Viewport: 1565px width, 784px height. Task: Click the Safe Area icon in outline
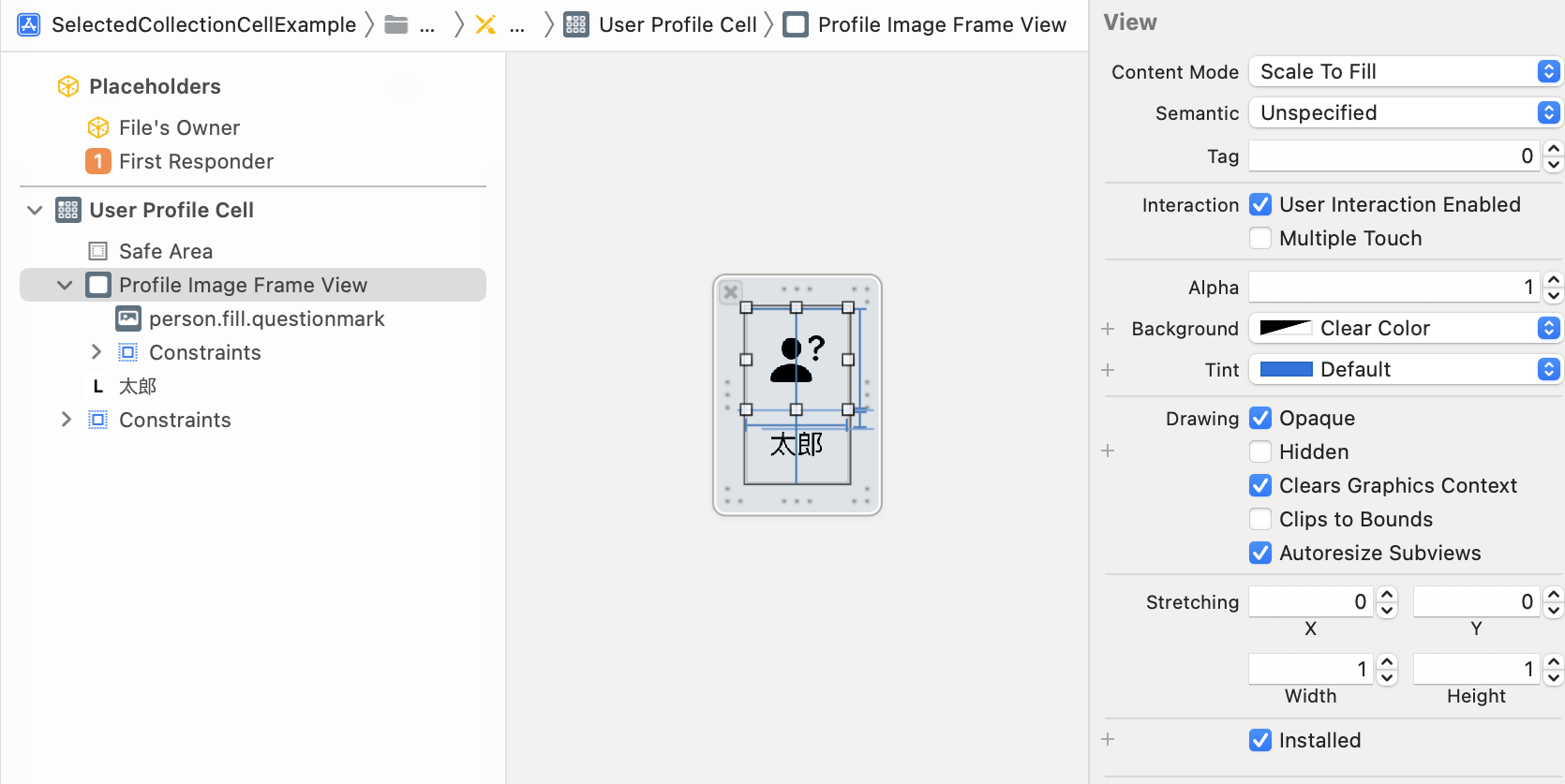pos(98,251)
